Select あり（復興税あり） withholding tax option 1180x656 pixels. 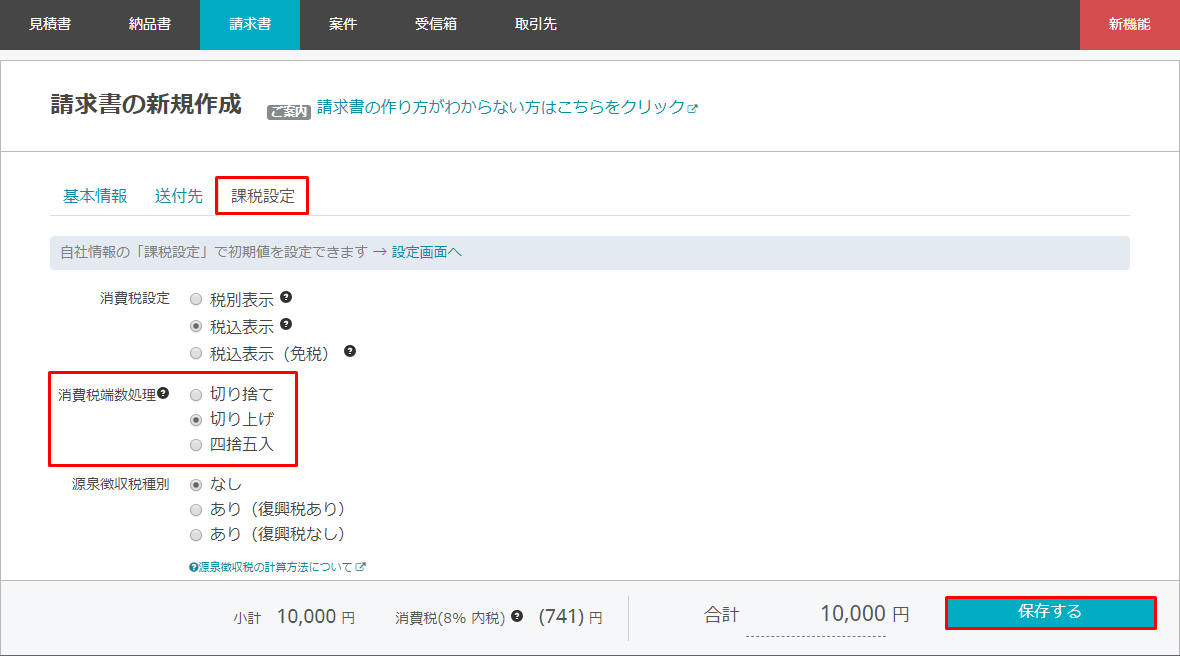(196, 509)
